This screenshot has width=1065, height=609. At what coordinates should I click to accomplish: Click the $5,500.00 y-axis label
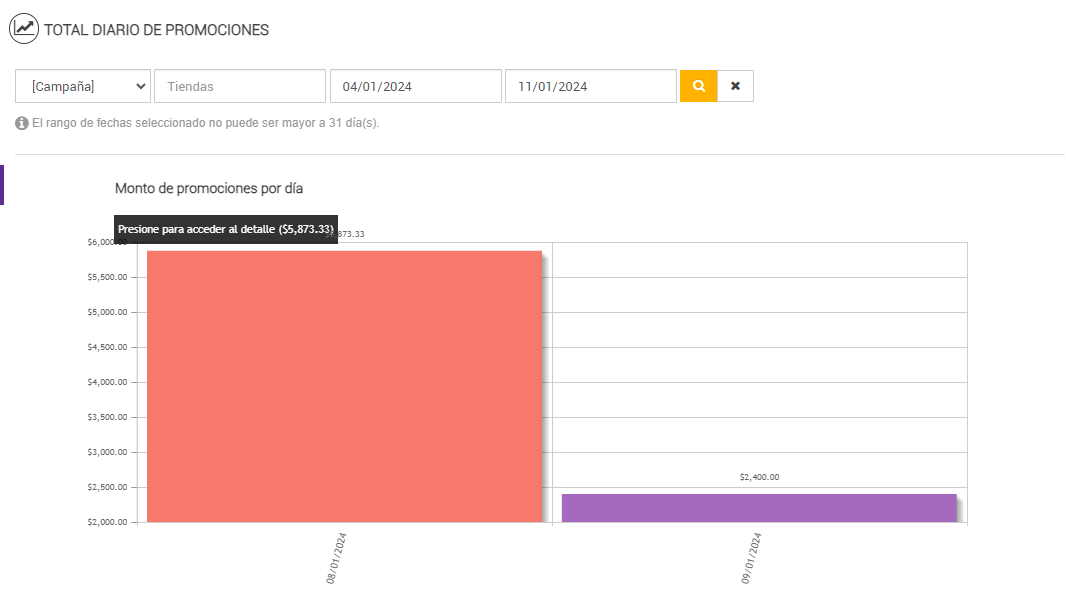[x=107, y=277]
